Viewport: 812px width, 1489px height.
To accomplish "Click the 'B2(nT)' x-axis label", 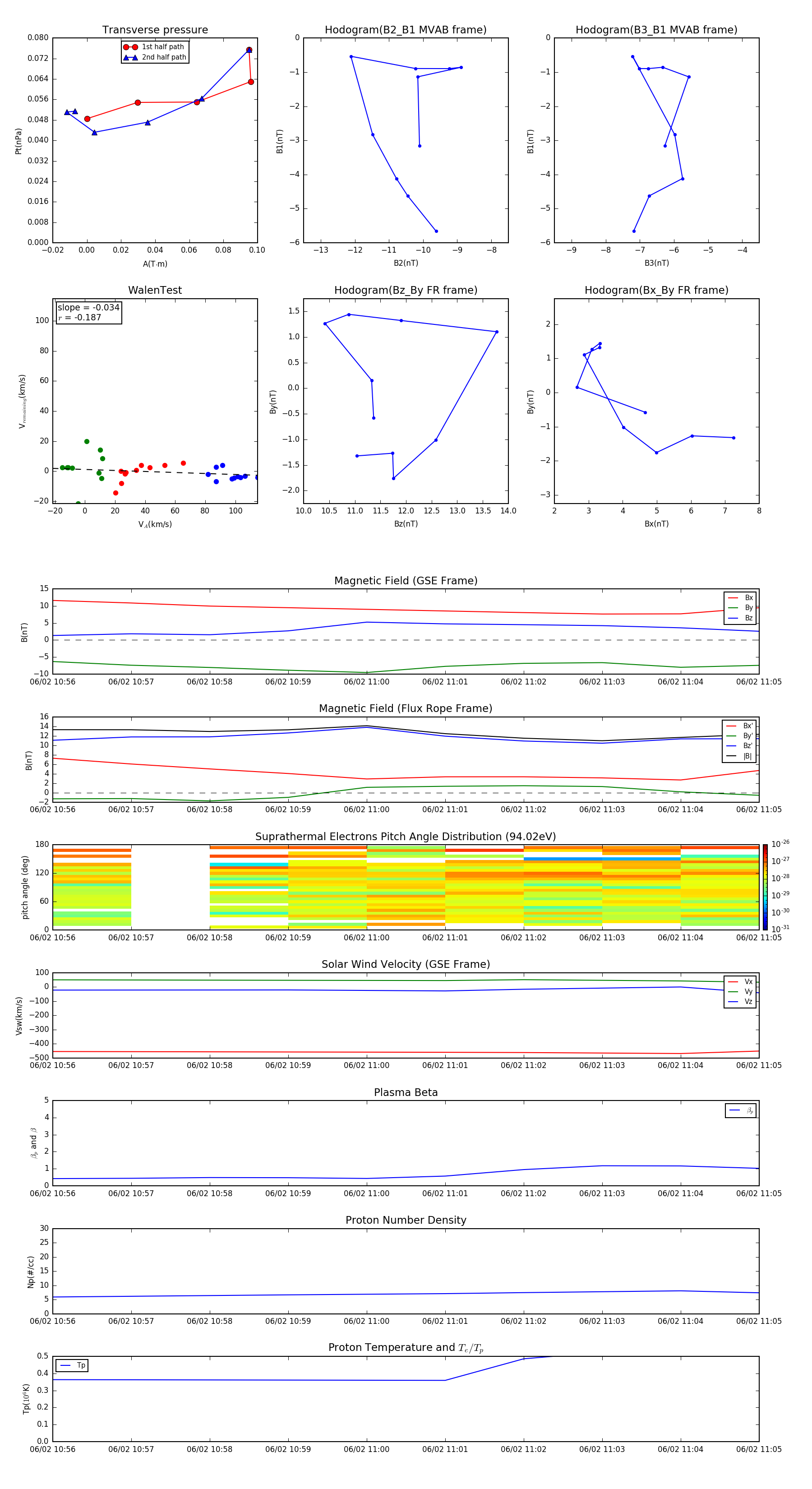I will coord(406,263).
